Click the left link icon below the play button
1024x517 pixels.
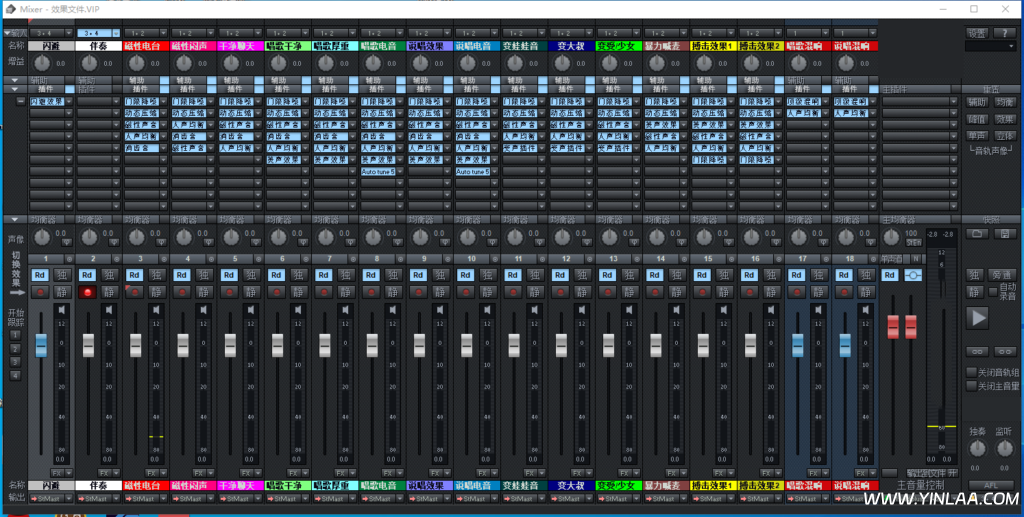(976, 351)
